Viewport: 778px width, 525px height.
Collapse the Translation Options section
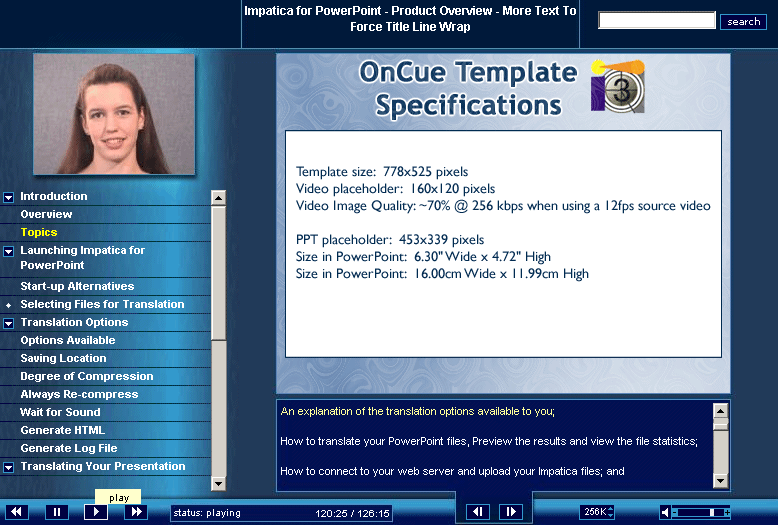tap(8, 324)
